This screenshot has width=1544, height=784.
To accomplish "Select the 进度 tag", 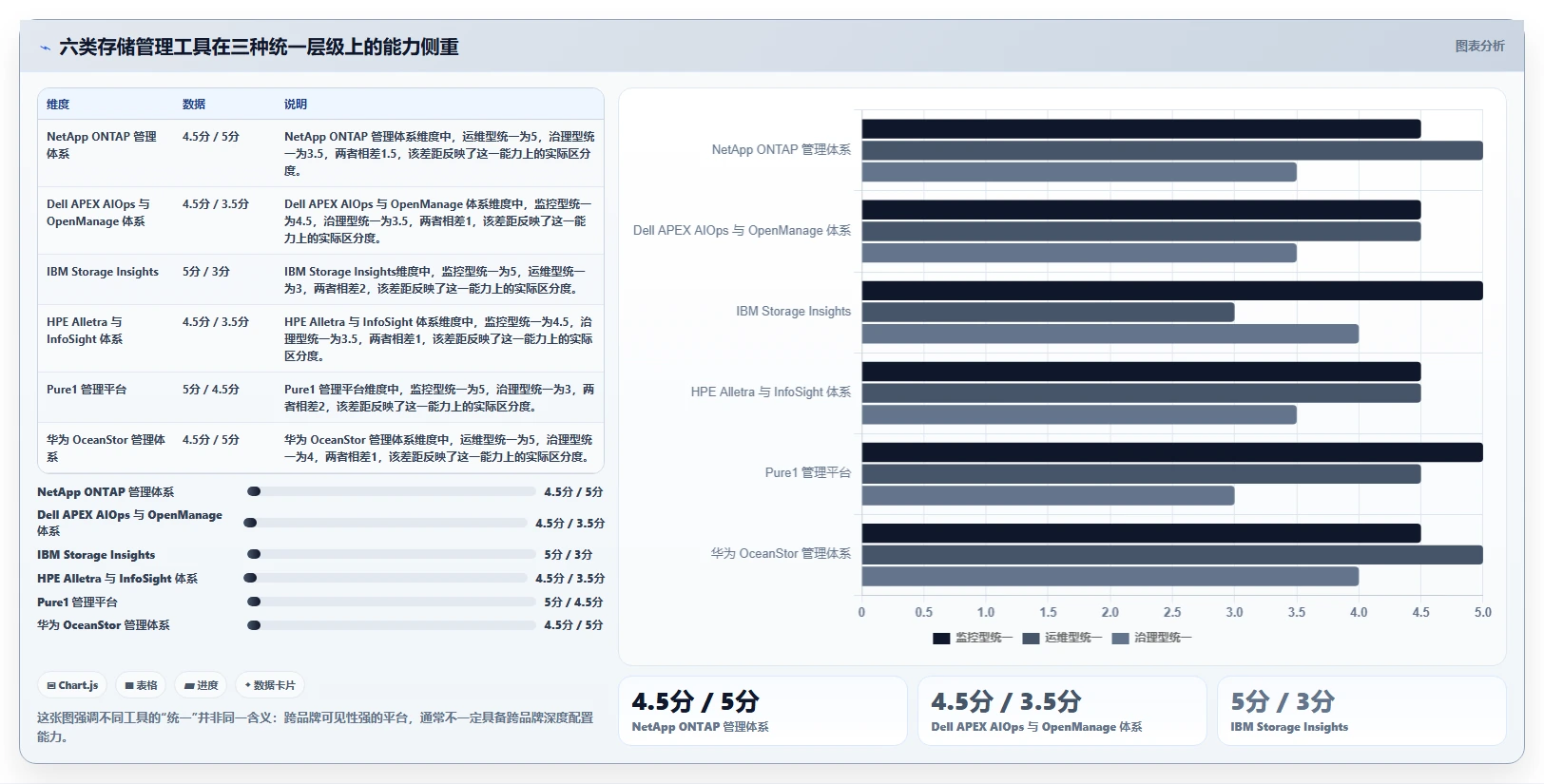I will pos(202,685).
